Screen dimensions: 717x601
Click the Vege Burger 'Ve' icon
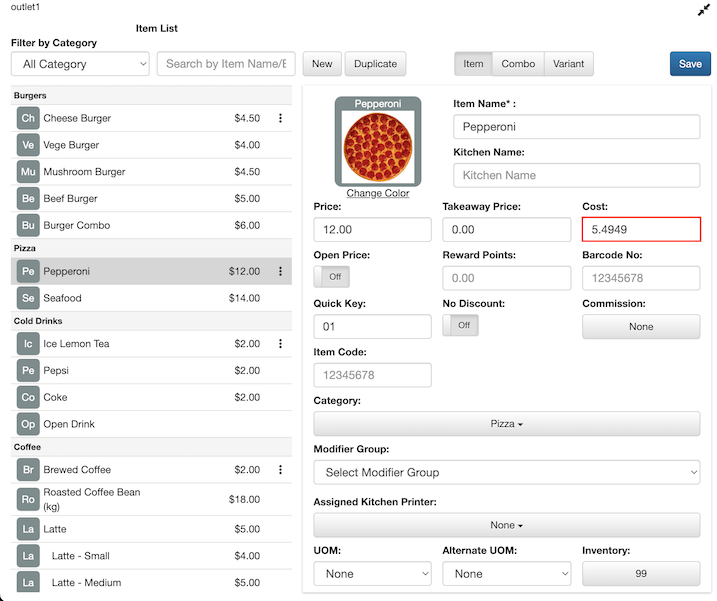point(28,145)
